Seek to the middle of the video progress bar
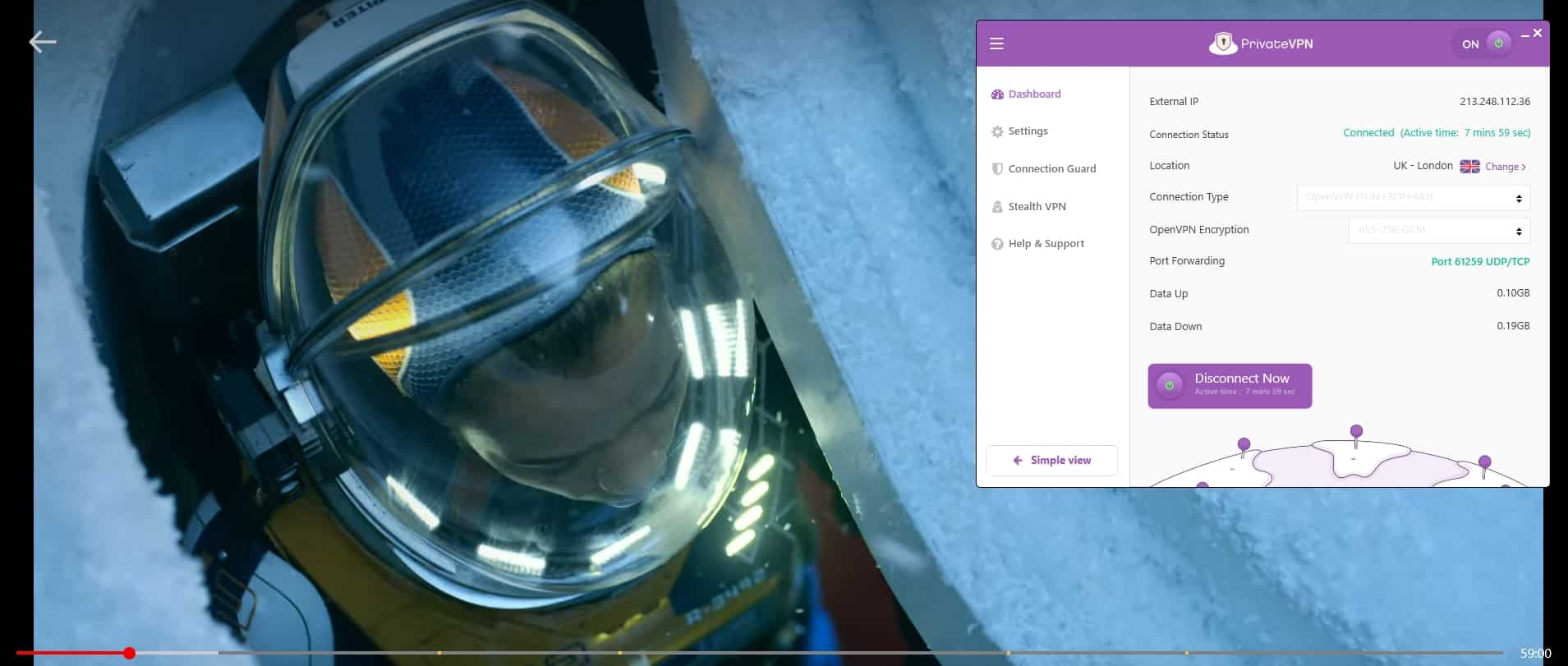This screenshot has height=666, width=1568. tap(760, 653)
